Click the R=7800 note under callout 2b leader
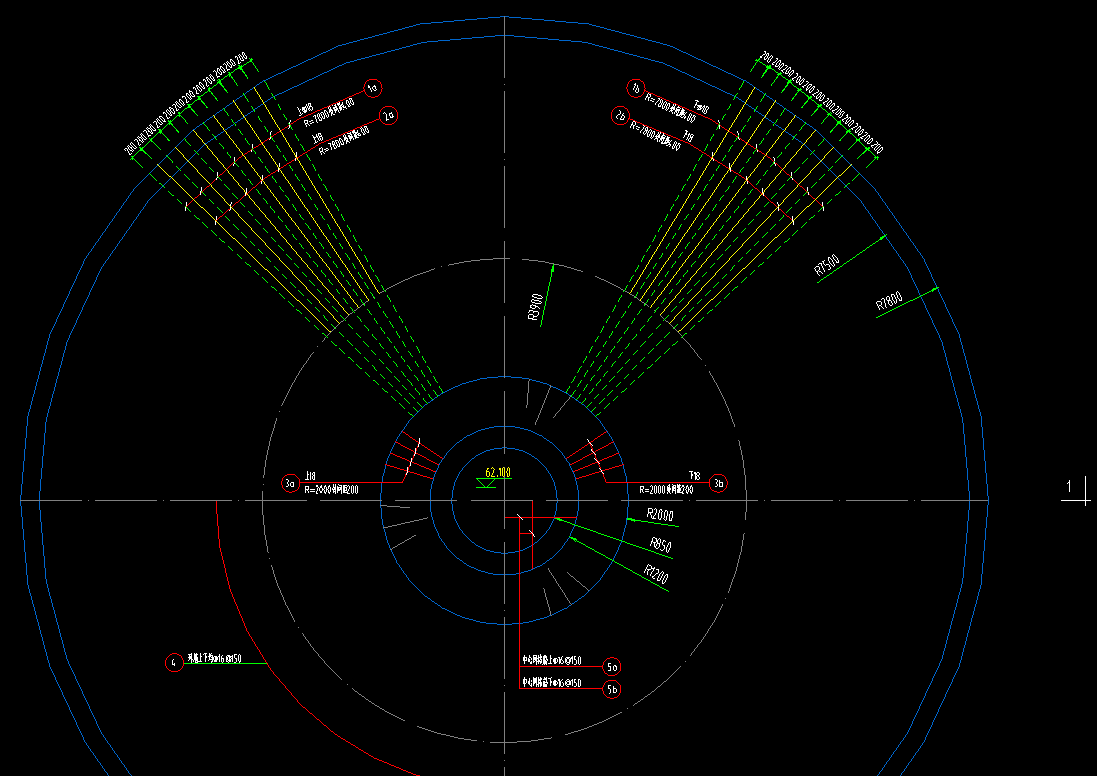The width and height of the screenshot is (1097, 776). click(x=656, y=136)
